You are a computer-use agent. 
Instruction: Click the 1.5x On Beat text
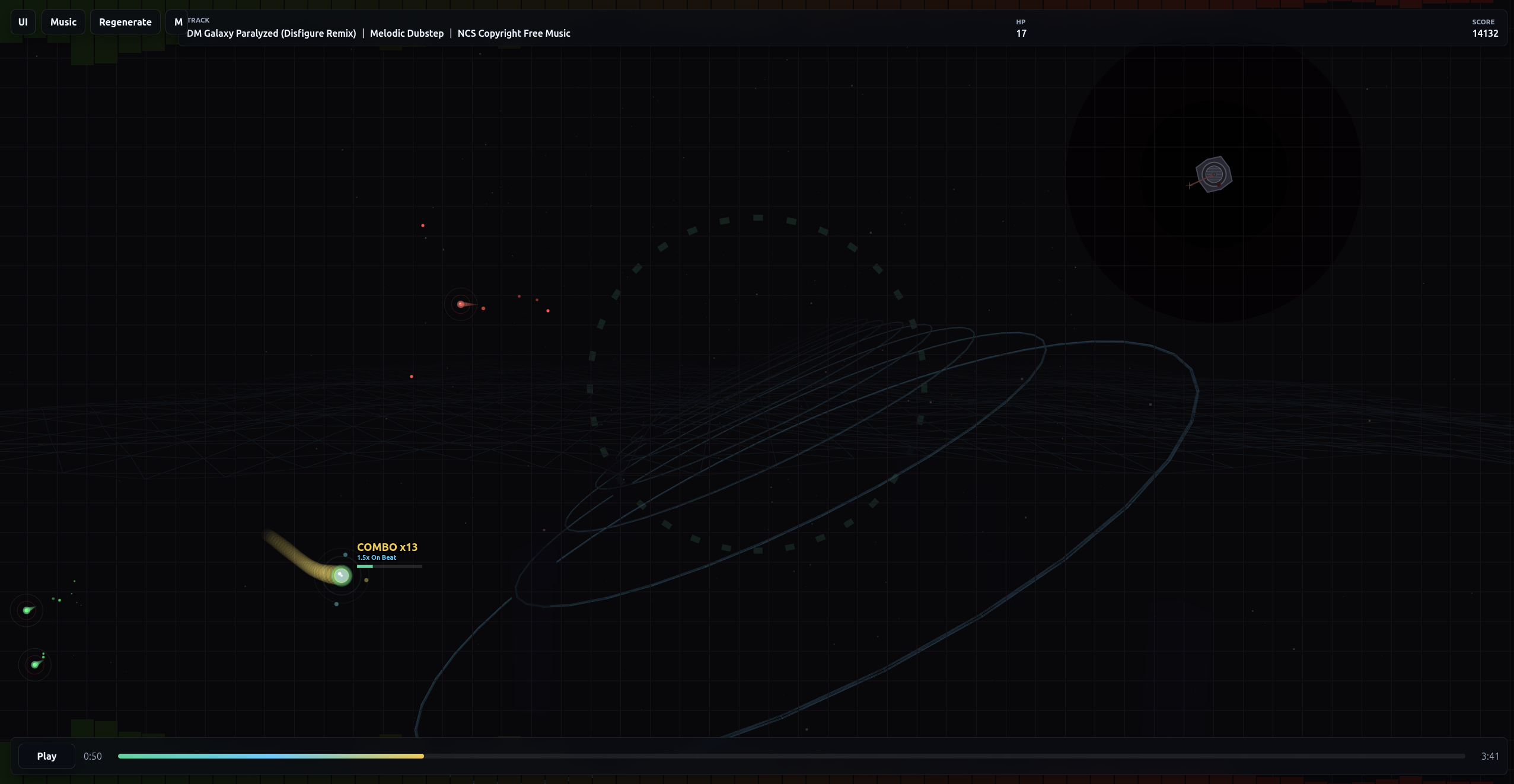pos(377,557)
